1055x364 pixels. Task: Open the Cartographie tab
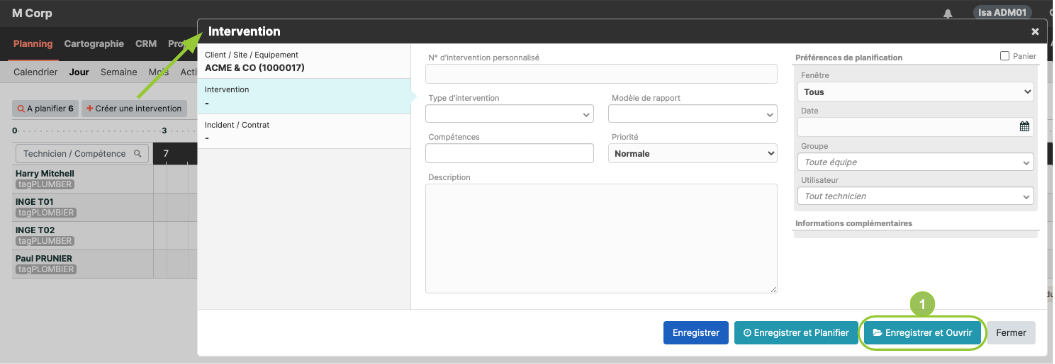[x=94, y=44]
